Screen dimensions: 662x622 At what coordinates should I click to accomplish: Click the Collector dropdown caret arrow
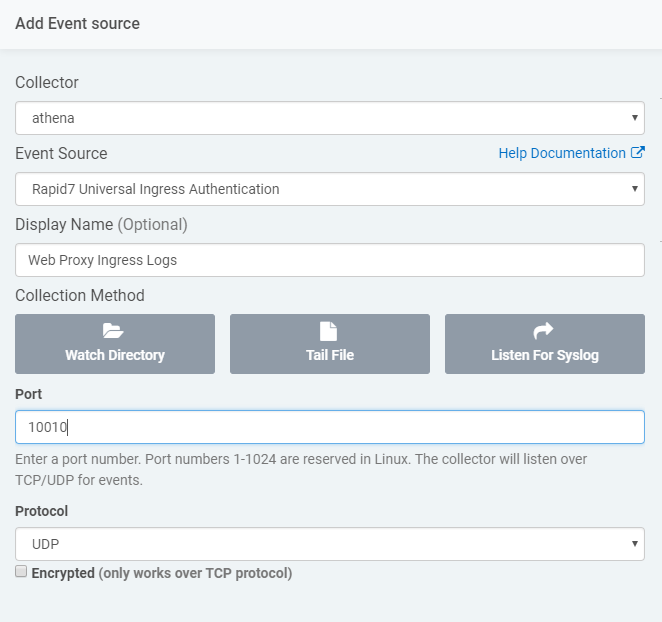[634, 118]
